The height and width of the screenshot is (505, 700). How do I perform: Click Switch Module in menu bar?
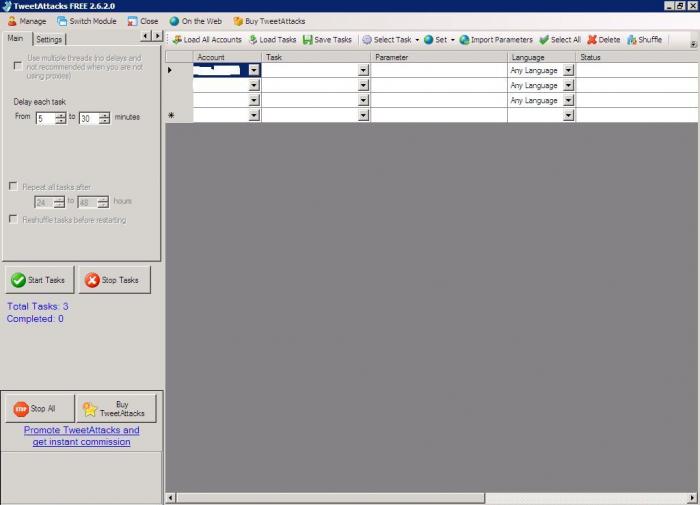(x=87, y=21)
